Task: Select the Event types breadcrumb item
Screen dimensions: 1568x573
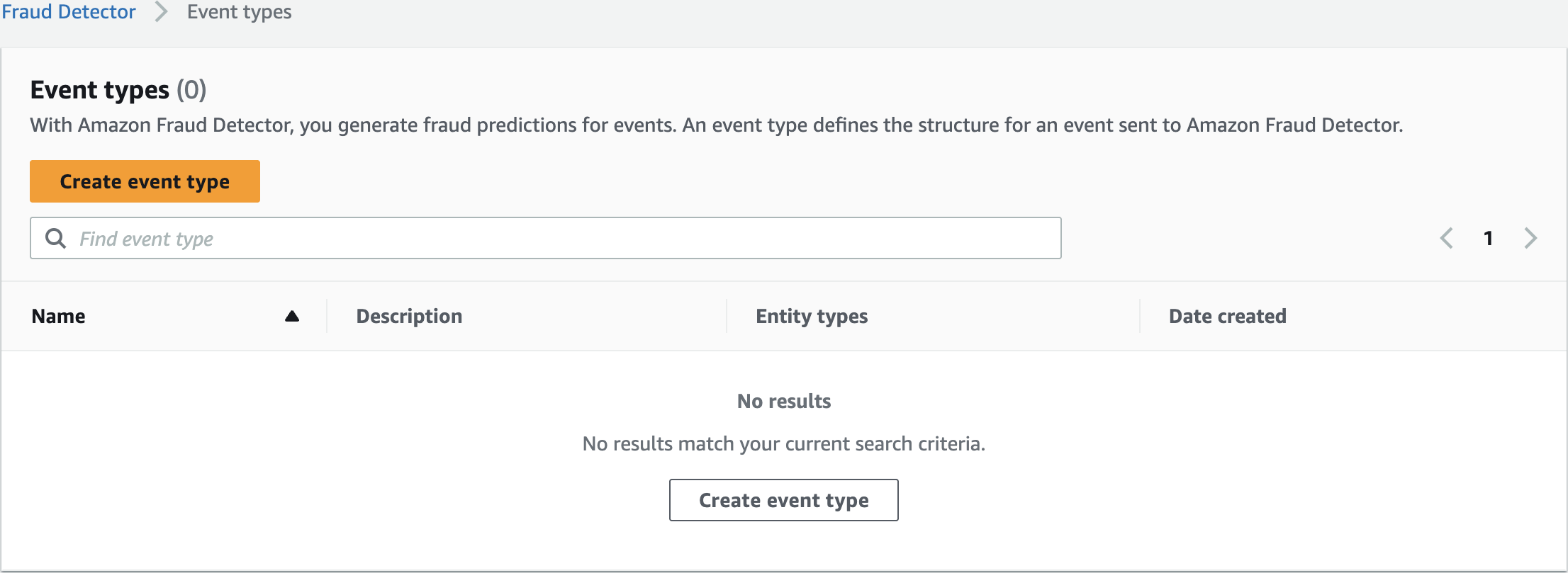Action: [x=239, y=12]
